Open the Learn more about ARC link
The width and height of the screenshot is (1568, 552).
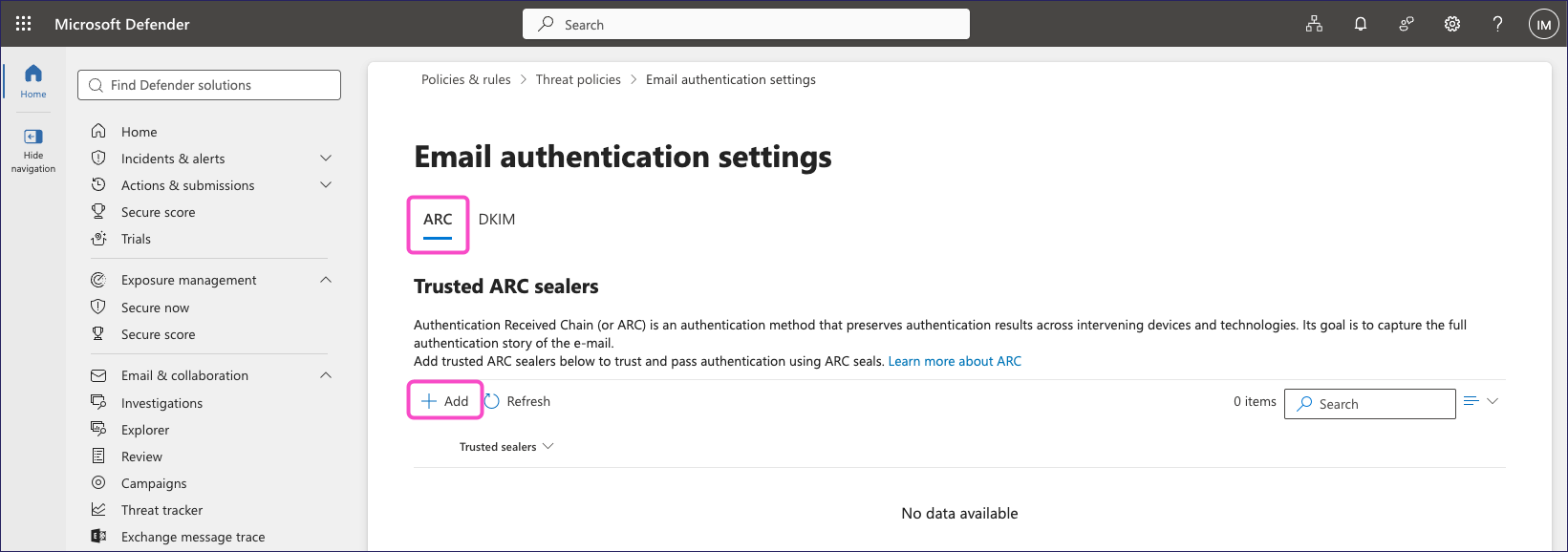point(955,361)
